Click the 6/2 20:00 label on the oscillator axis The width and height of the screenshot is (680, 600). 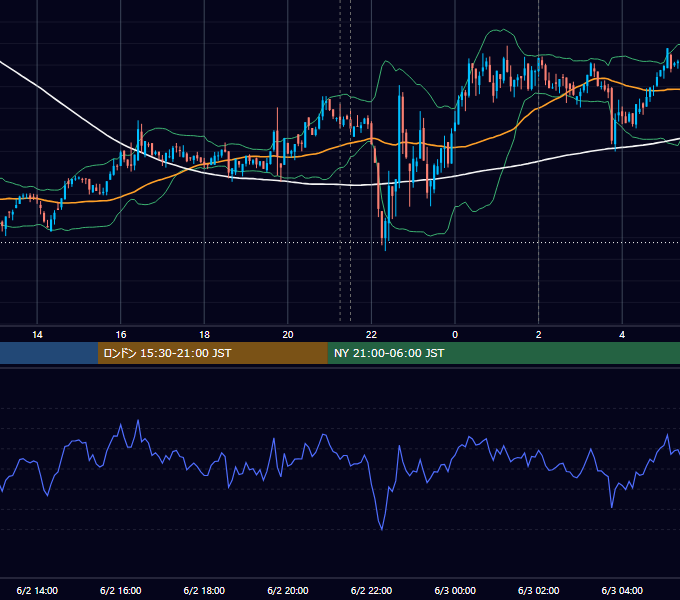(x=288, y=591)
